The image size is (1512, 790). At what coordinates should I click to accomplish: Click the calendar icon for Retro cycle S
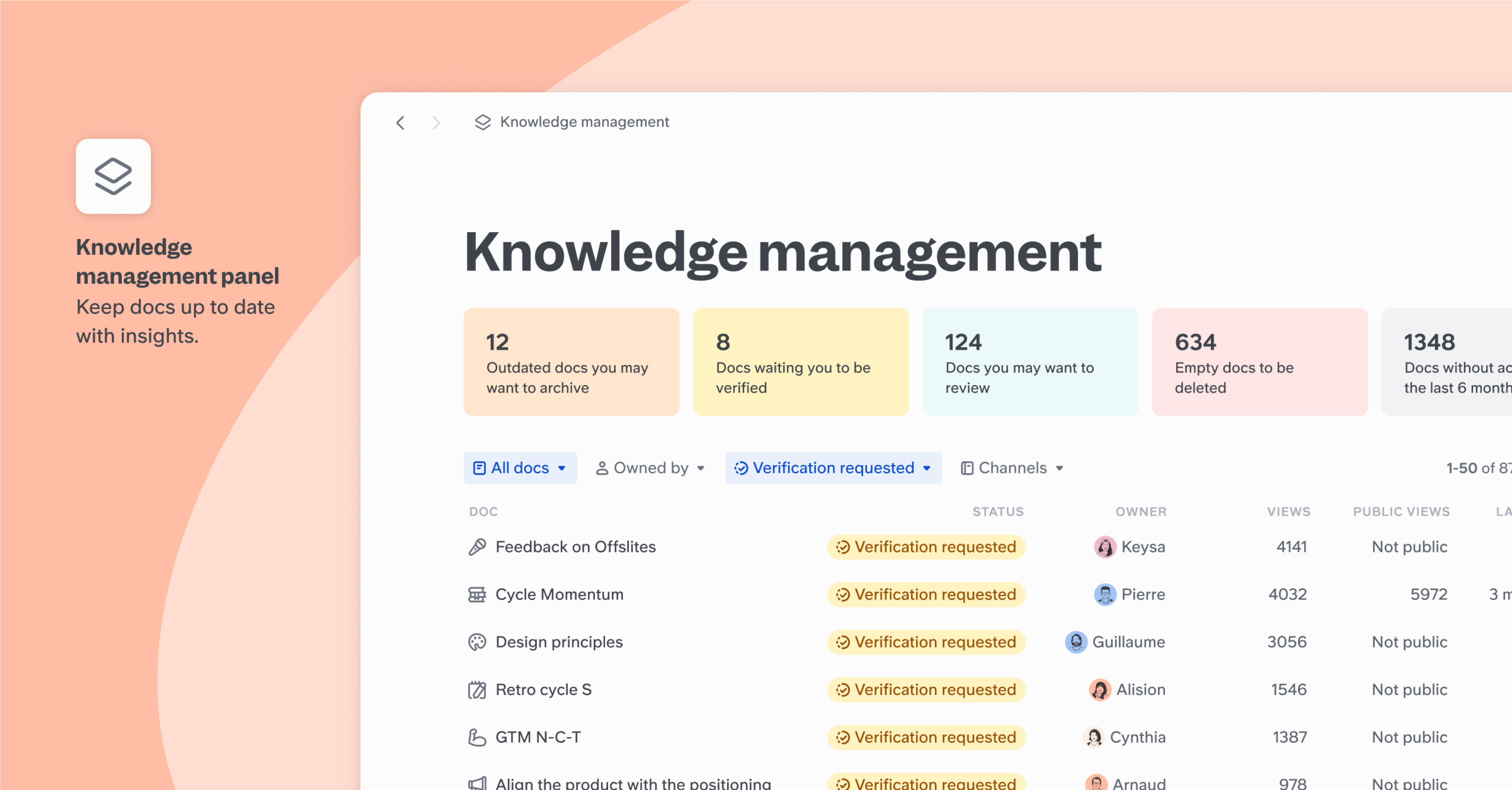tap(477, 690)
